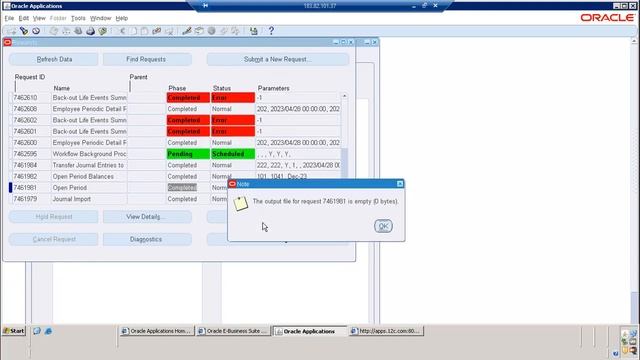
Task: Click the Folder Tools toolbar icon
Action: pos(236,31)
